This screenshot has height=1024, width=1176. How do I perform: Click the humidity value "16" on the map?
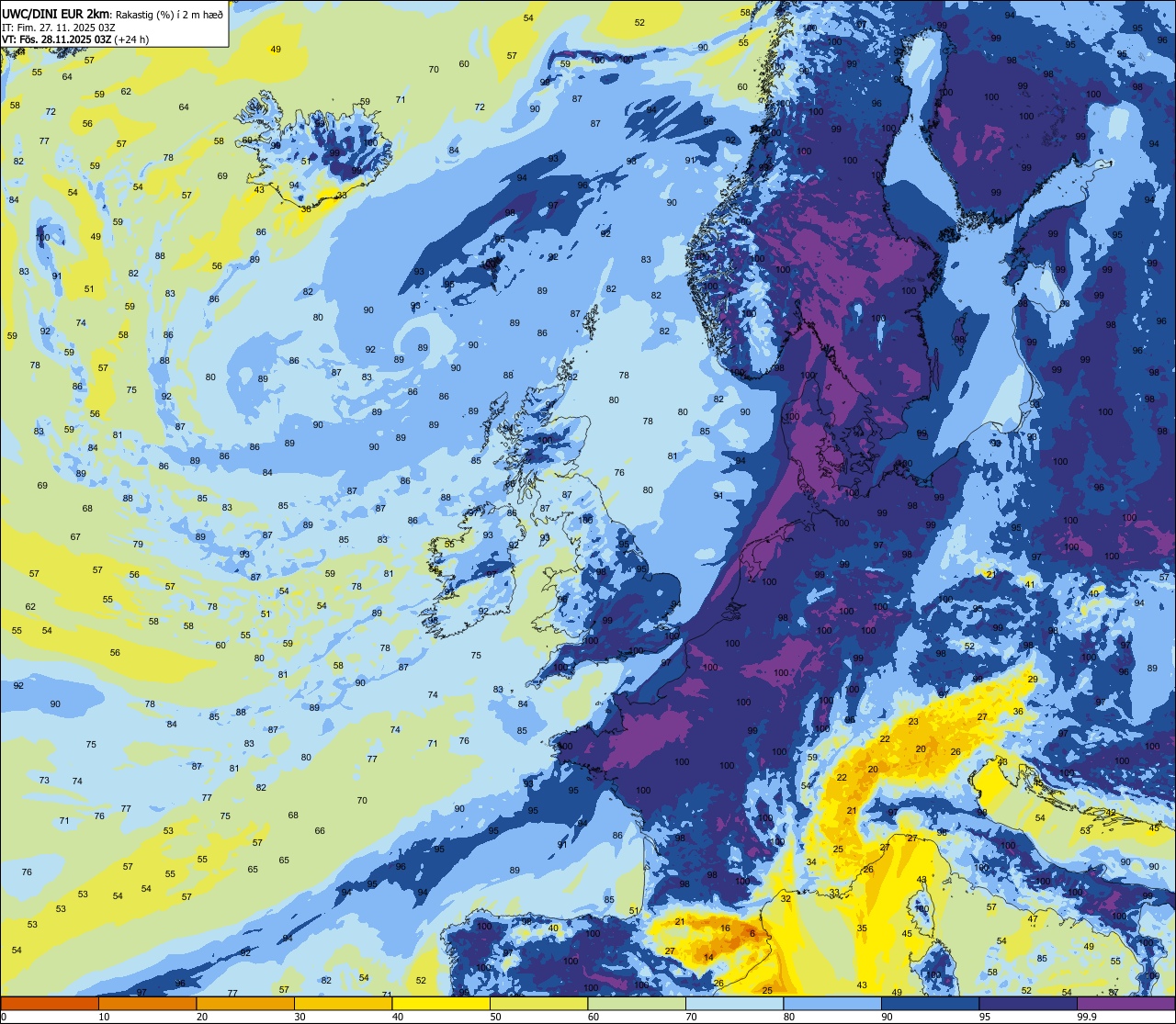click(x=725, y=928)
